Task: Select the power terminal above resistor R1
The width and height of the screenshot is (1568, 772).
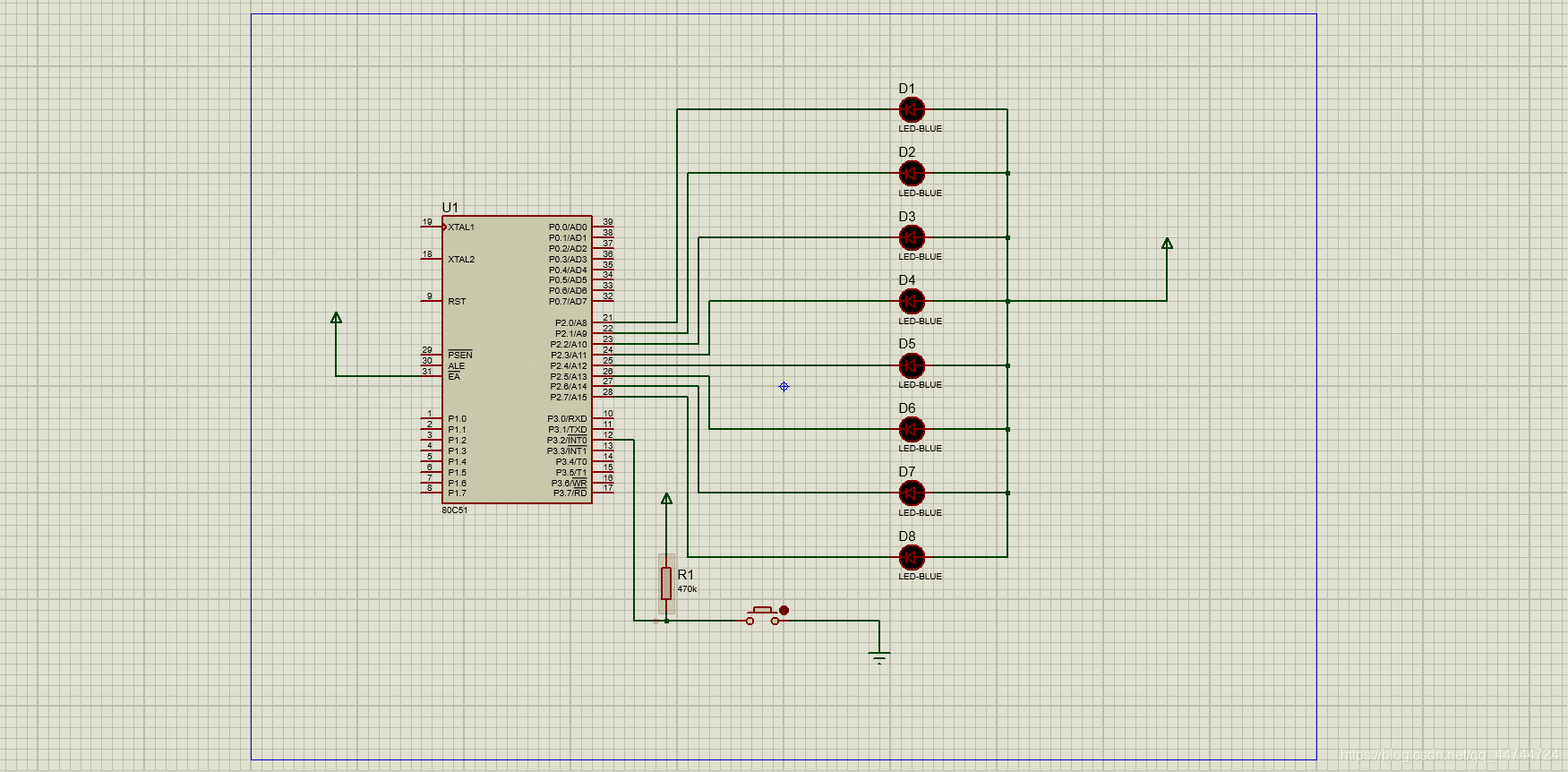Action: tap(666, 499)
